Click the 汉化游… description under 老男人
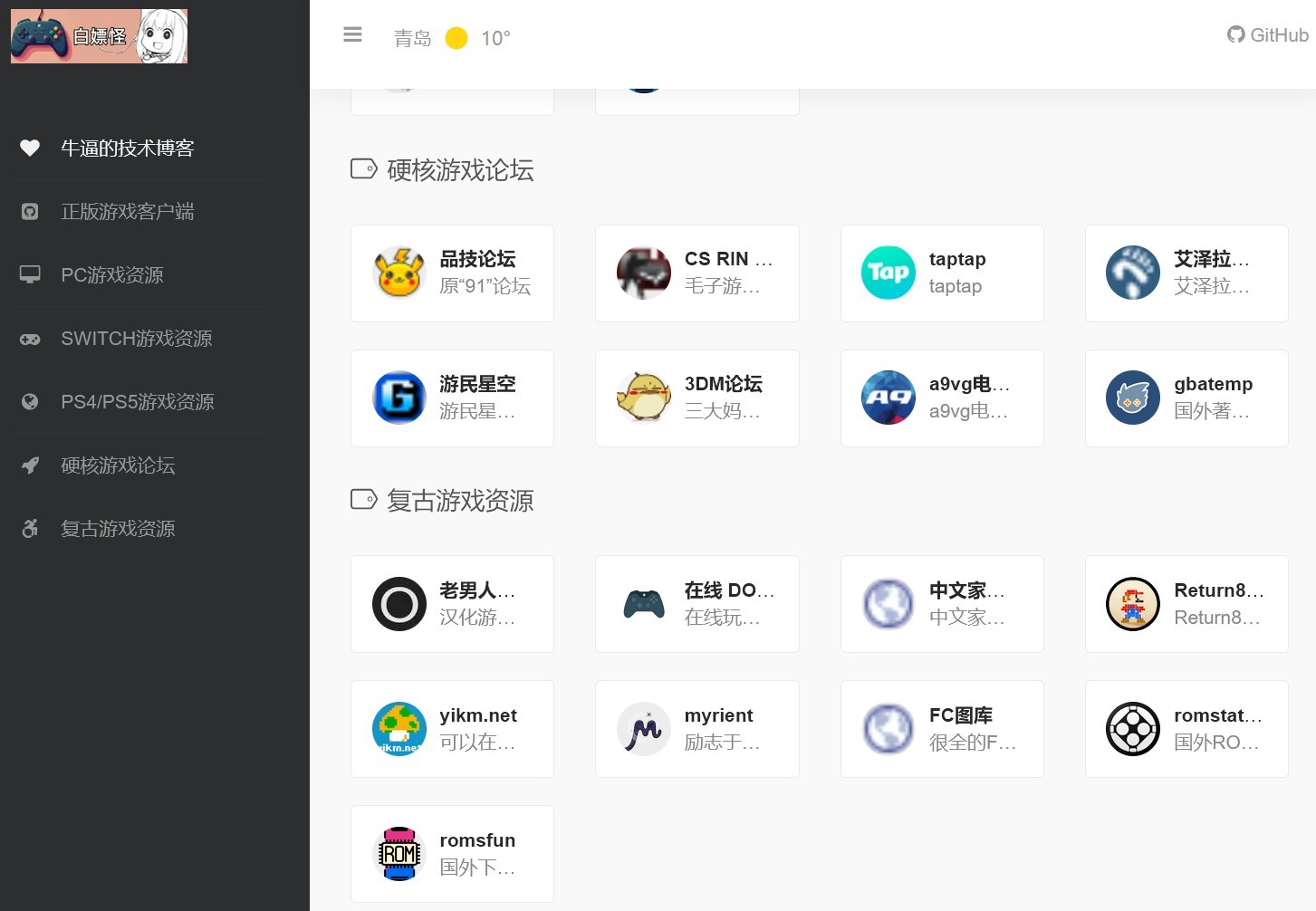1316x911 pixels. [477, 618]
